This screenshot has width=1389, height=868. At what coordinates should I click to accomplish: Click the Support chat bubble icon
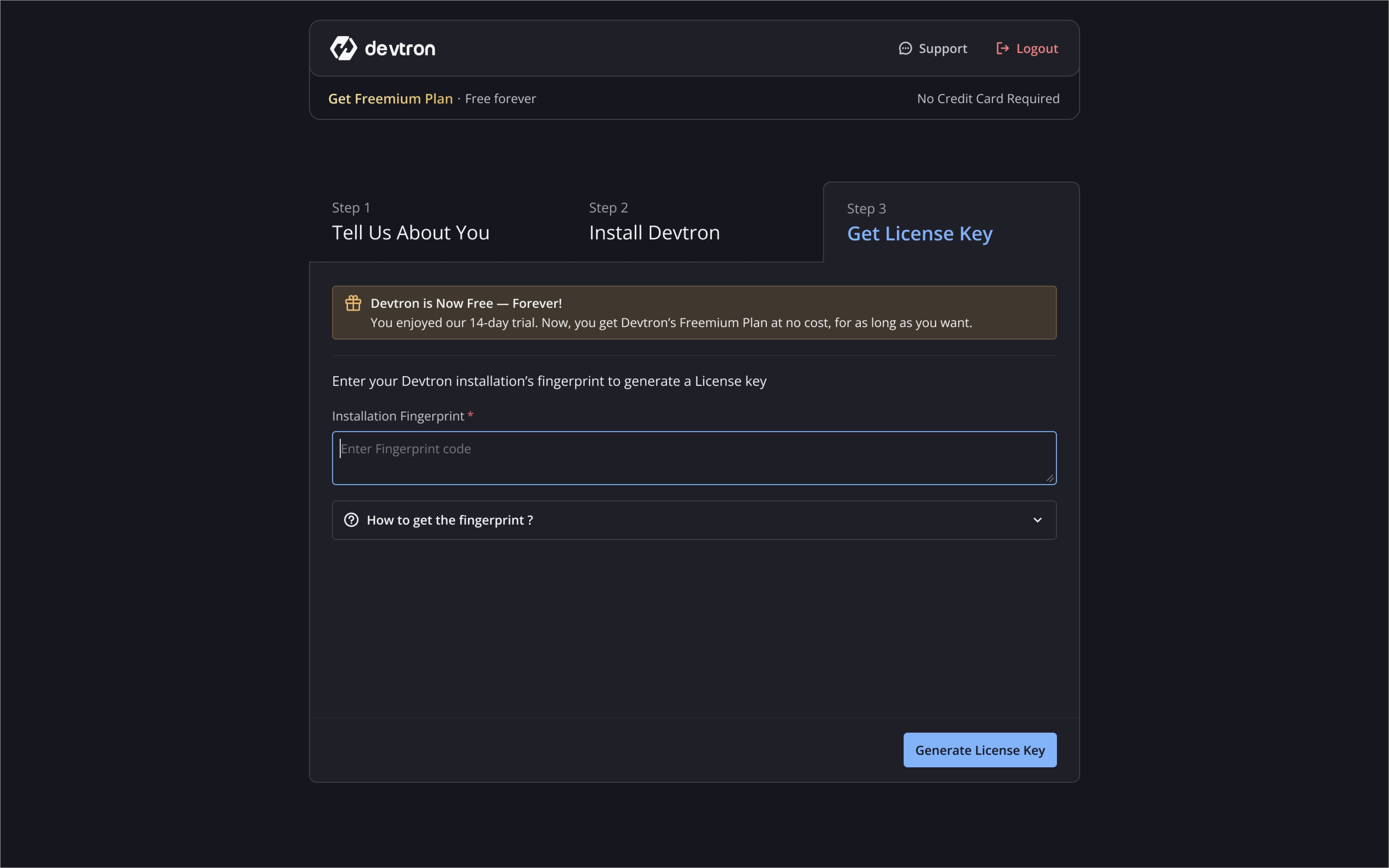tap(905, 48)
